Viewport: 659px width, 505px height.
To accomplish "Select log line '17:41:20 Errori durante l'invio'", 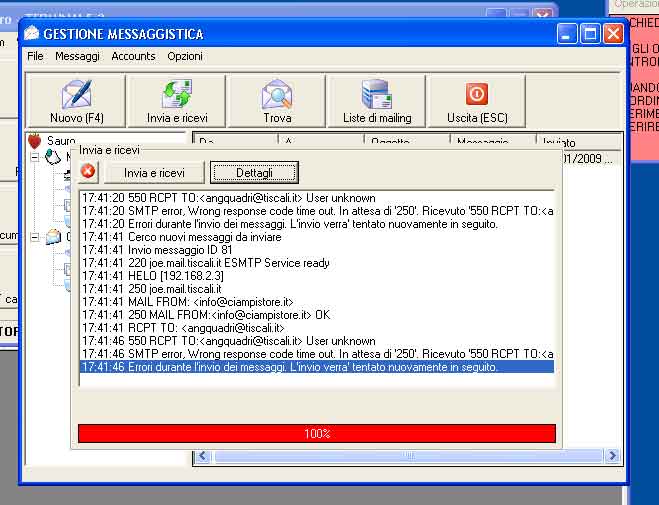I will coord(317,224).
